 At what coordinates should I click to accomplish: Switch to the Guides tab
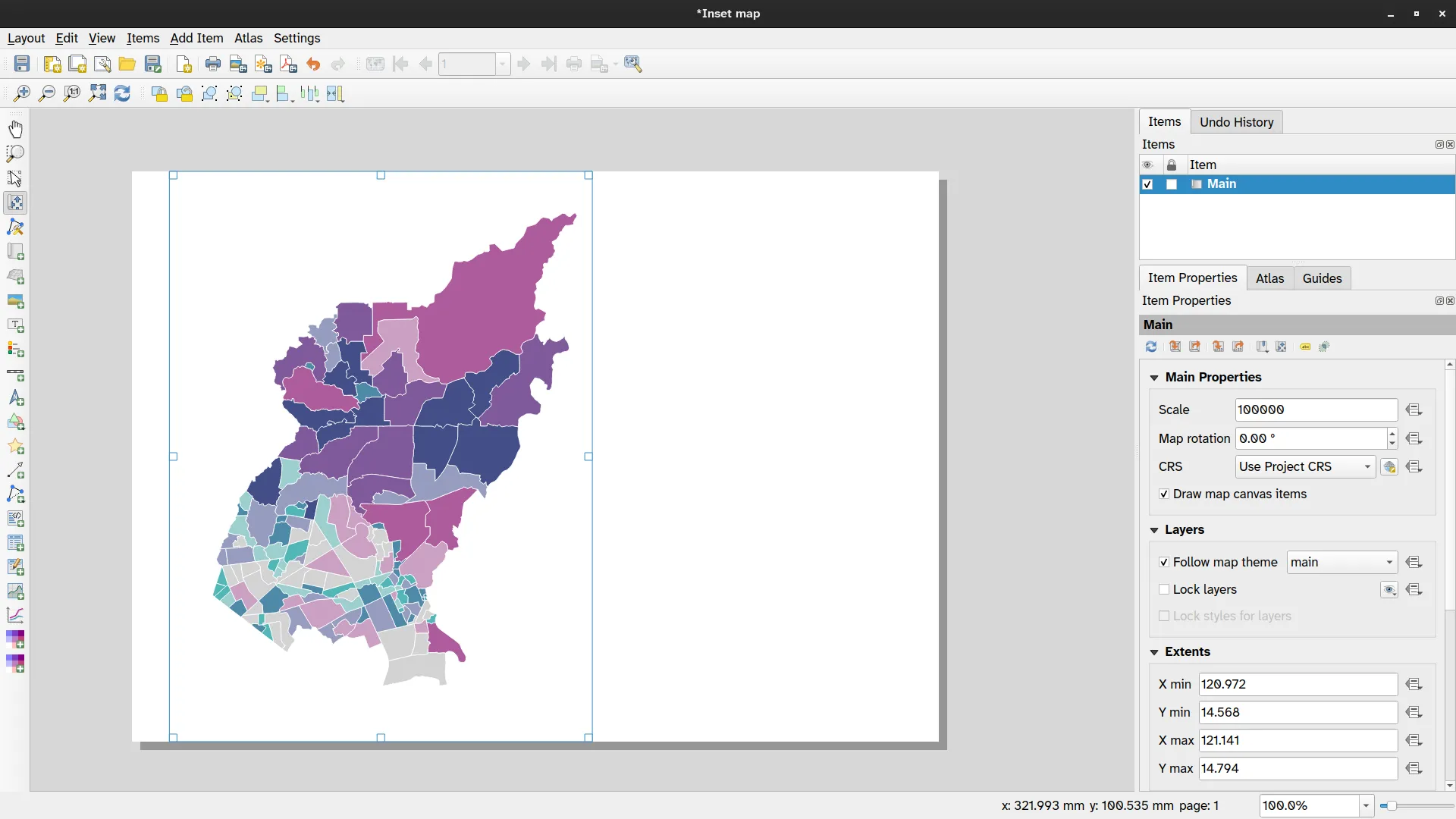(x=1322, y=278)
